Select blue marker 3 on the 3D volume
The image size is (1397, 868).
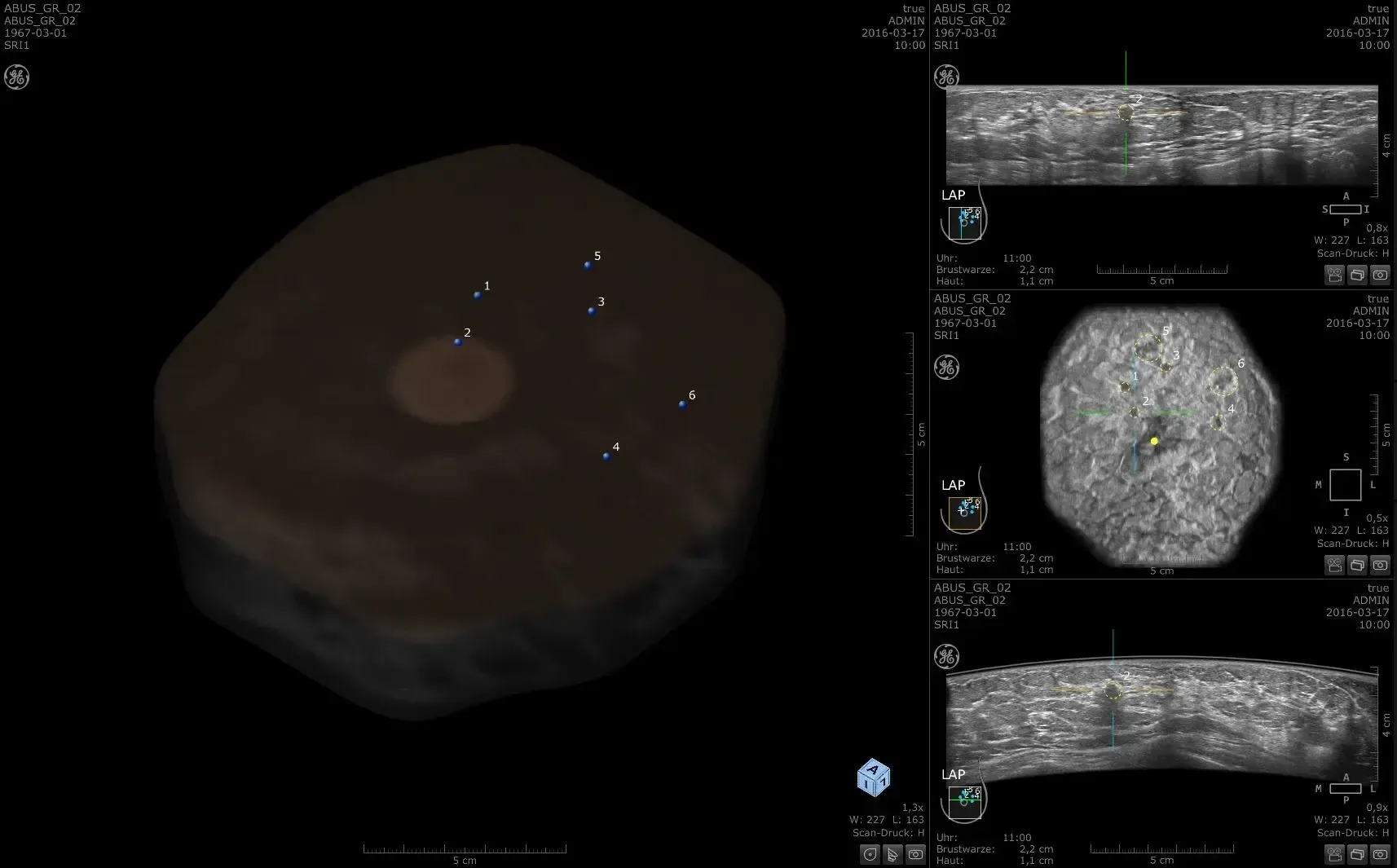[592, 311]
